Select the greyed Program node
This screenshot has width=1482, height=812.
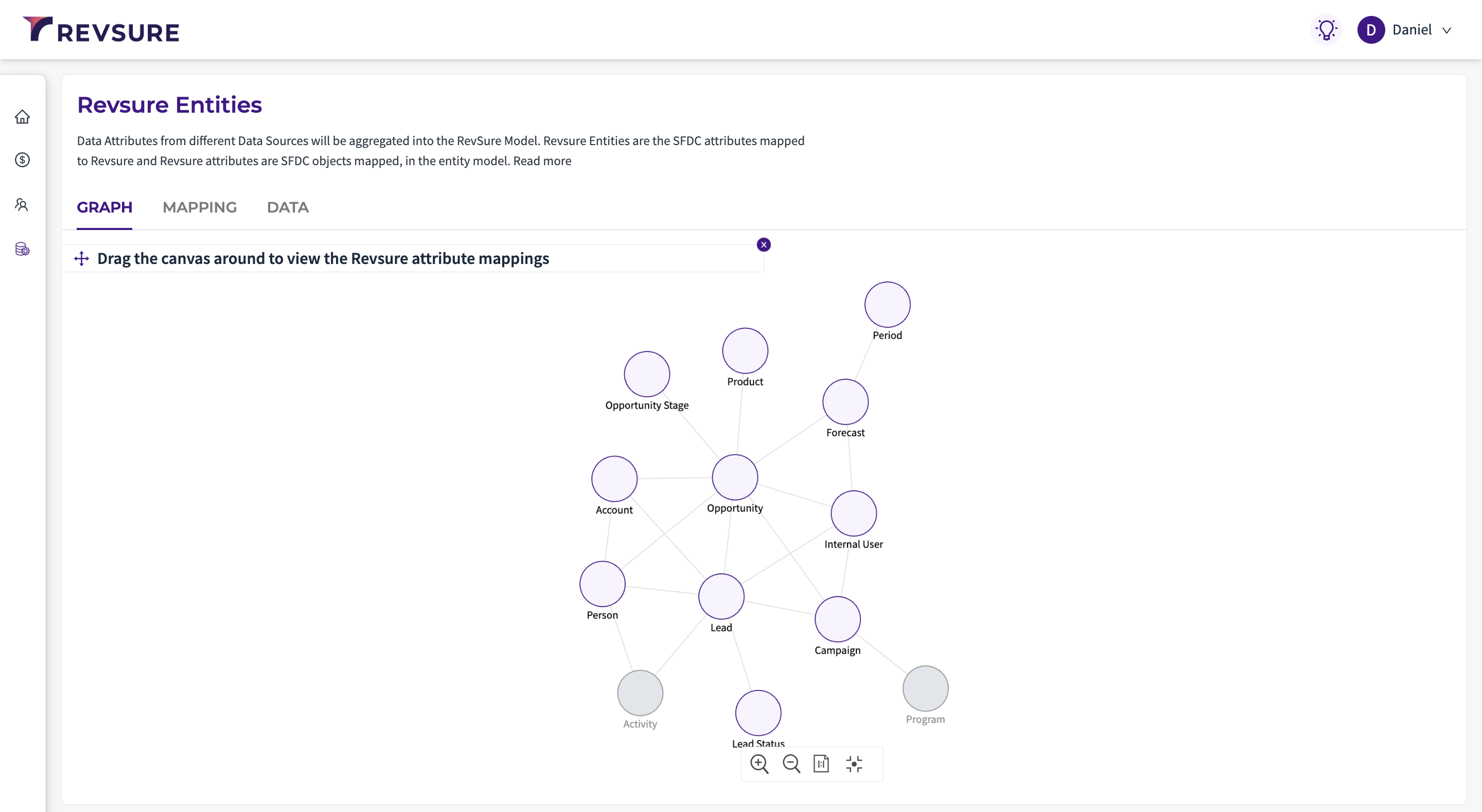click(925, 689)
